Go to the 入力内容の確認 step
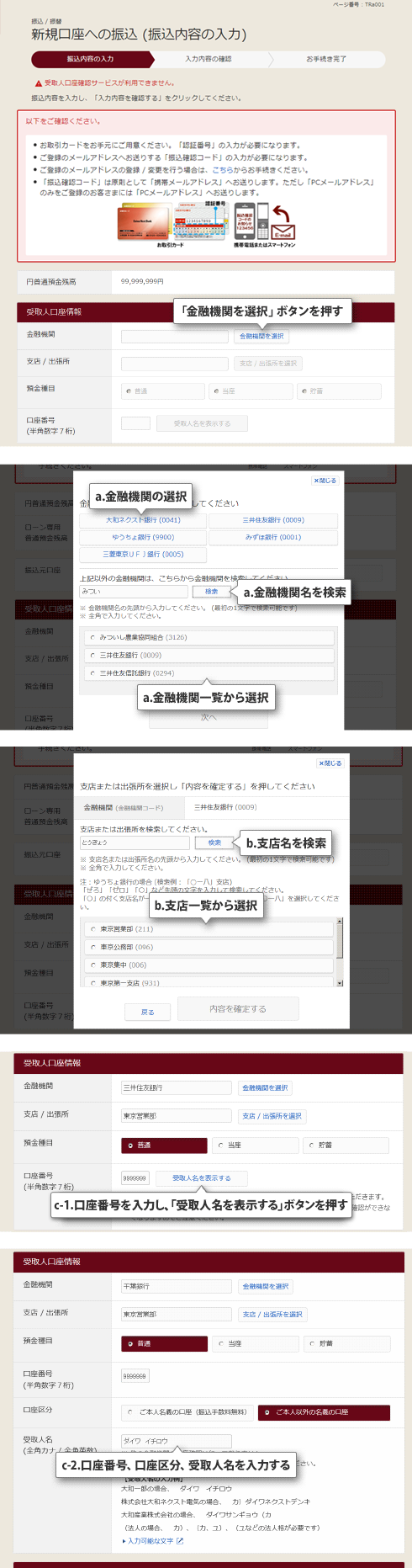 point(209,59)
